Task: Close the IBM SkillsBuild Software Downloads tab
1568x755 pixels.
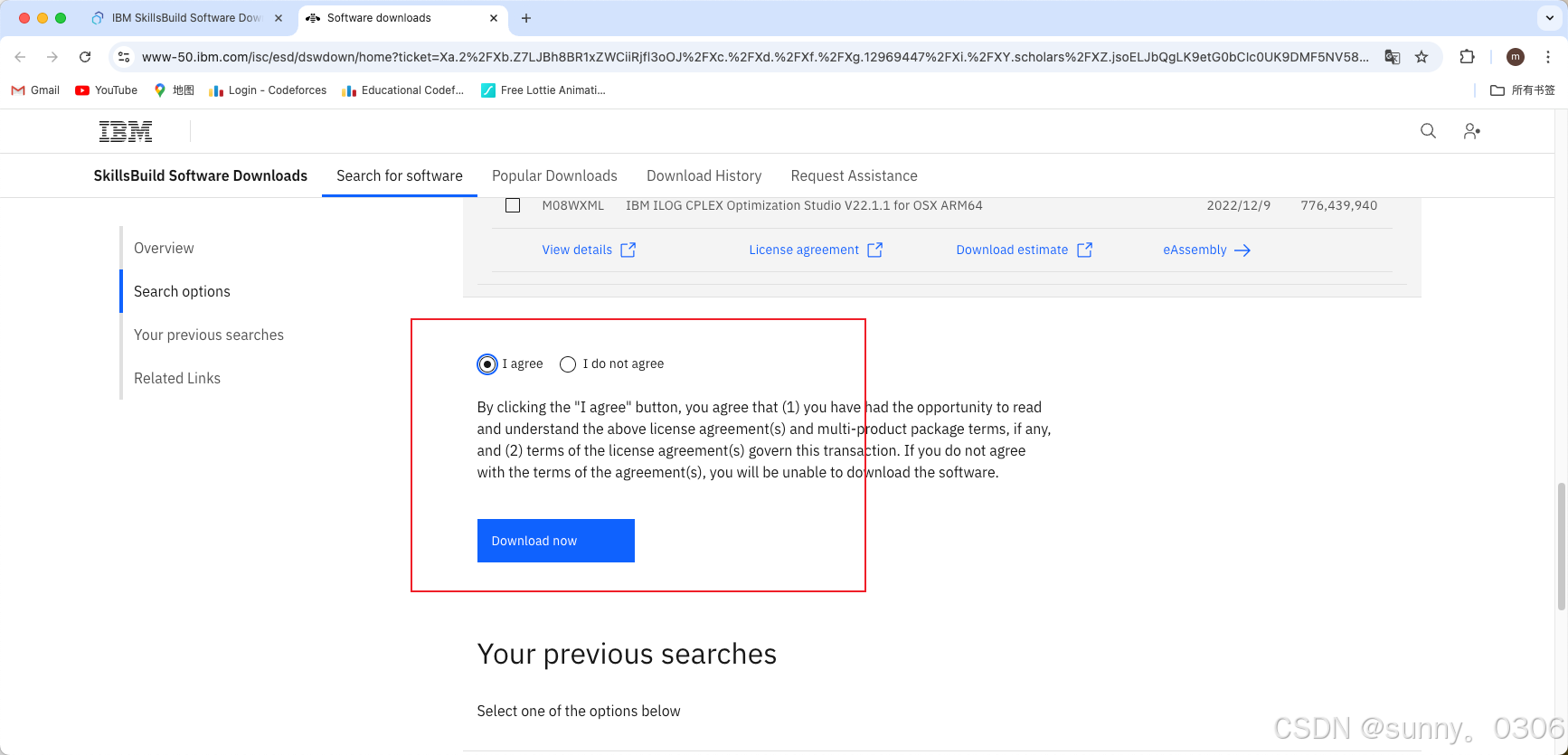Action: (279, 18)
